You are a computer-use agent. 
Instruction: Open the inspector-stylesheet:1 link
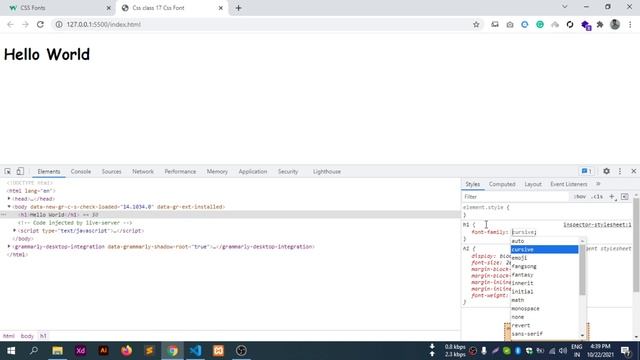coord(597,225)
